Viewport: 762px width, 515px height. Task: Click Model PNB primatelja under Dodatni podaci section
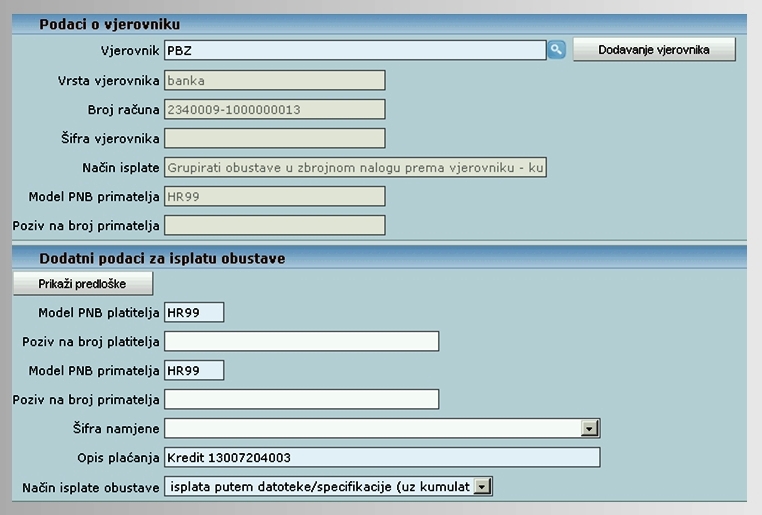coord(194,371)
